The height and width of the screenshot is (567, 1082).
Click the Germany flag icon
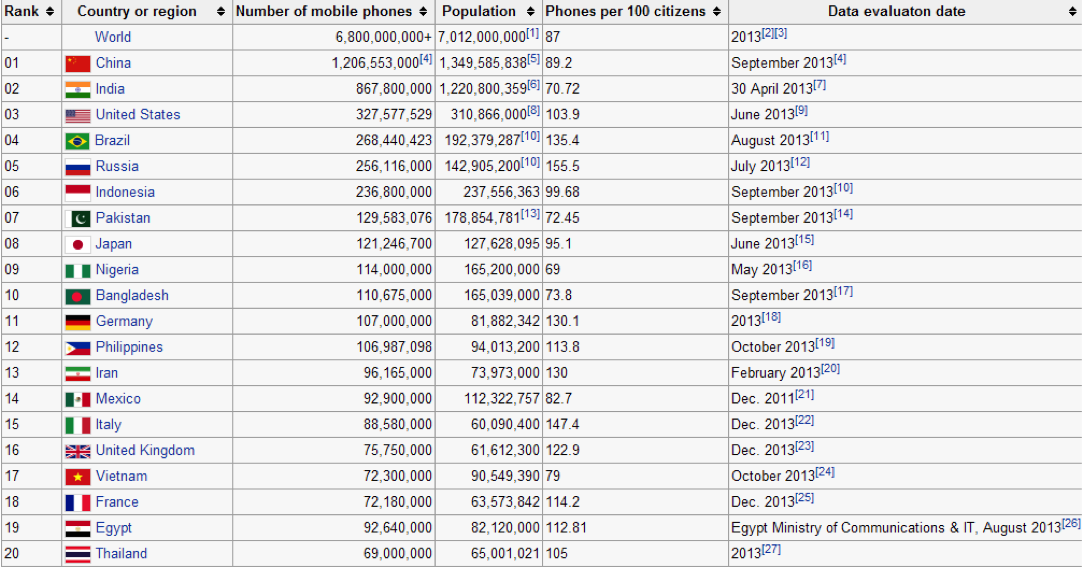point(77,322)
